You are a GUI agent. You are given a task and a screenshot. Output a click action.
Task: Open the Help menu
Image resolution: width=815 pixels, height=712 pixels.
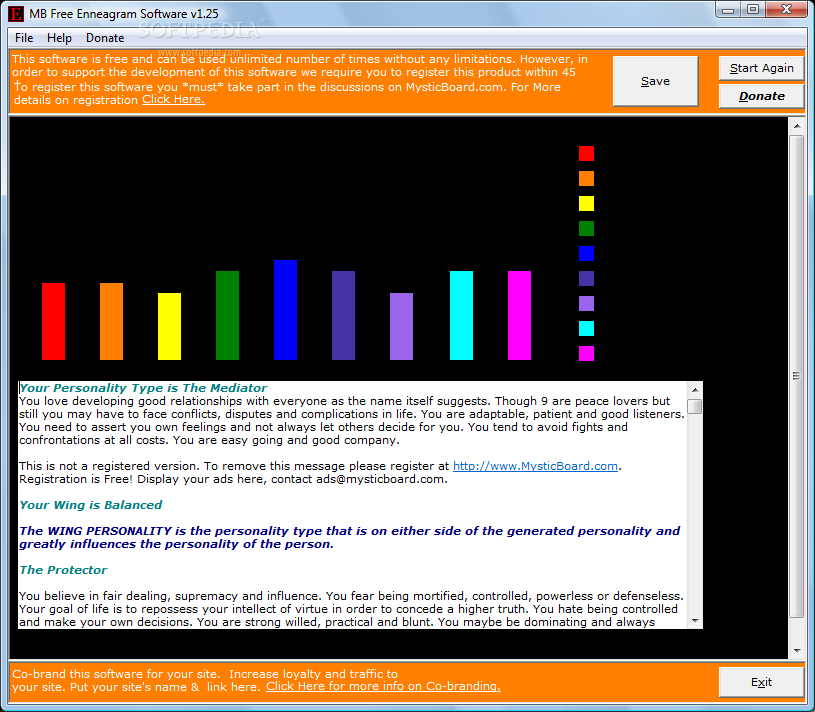tap(59, 37)
